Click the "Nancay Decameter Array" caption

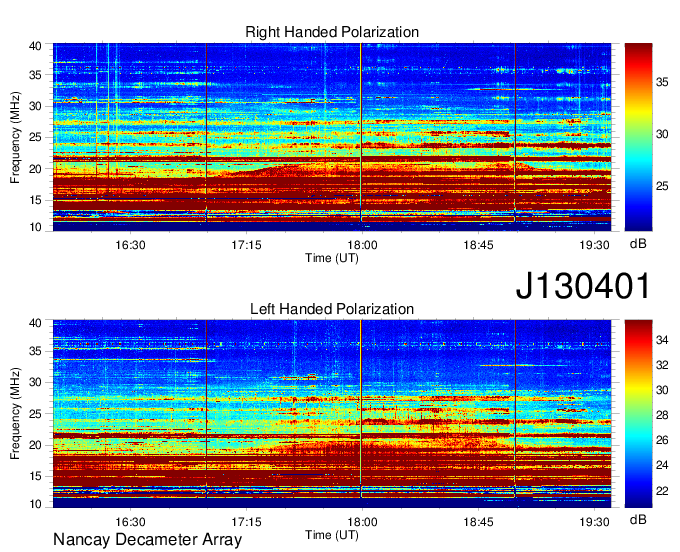pyautogui.click(x=147, y=540)
